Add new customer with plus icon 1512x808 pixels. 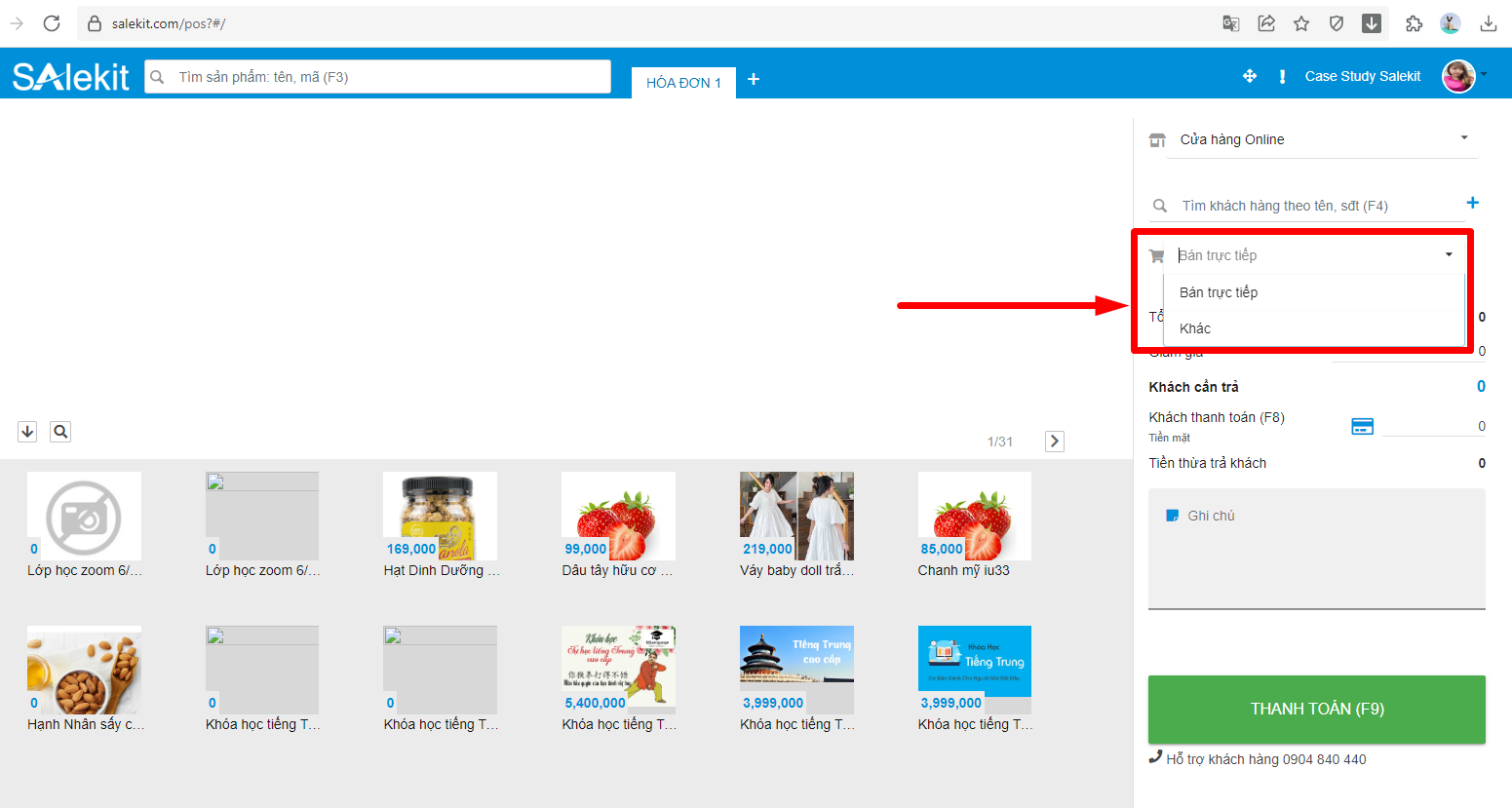[1472, 203]
